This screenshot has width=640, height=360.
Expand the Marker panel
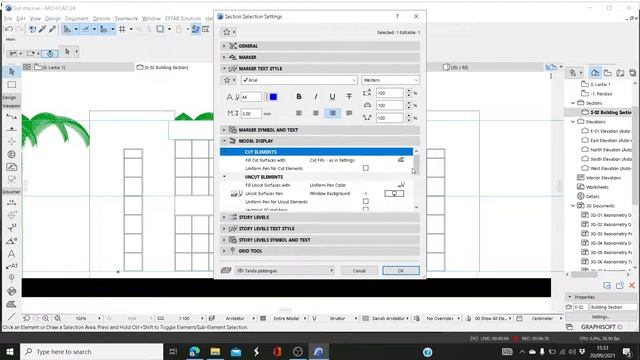click(320, 57)
